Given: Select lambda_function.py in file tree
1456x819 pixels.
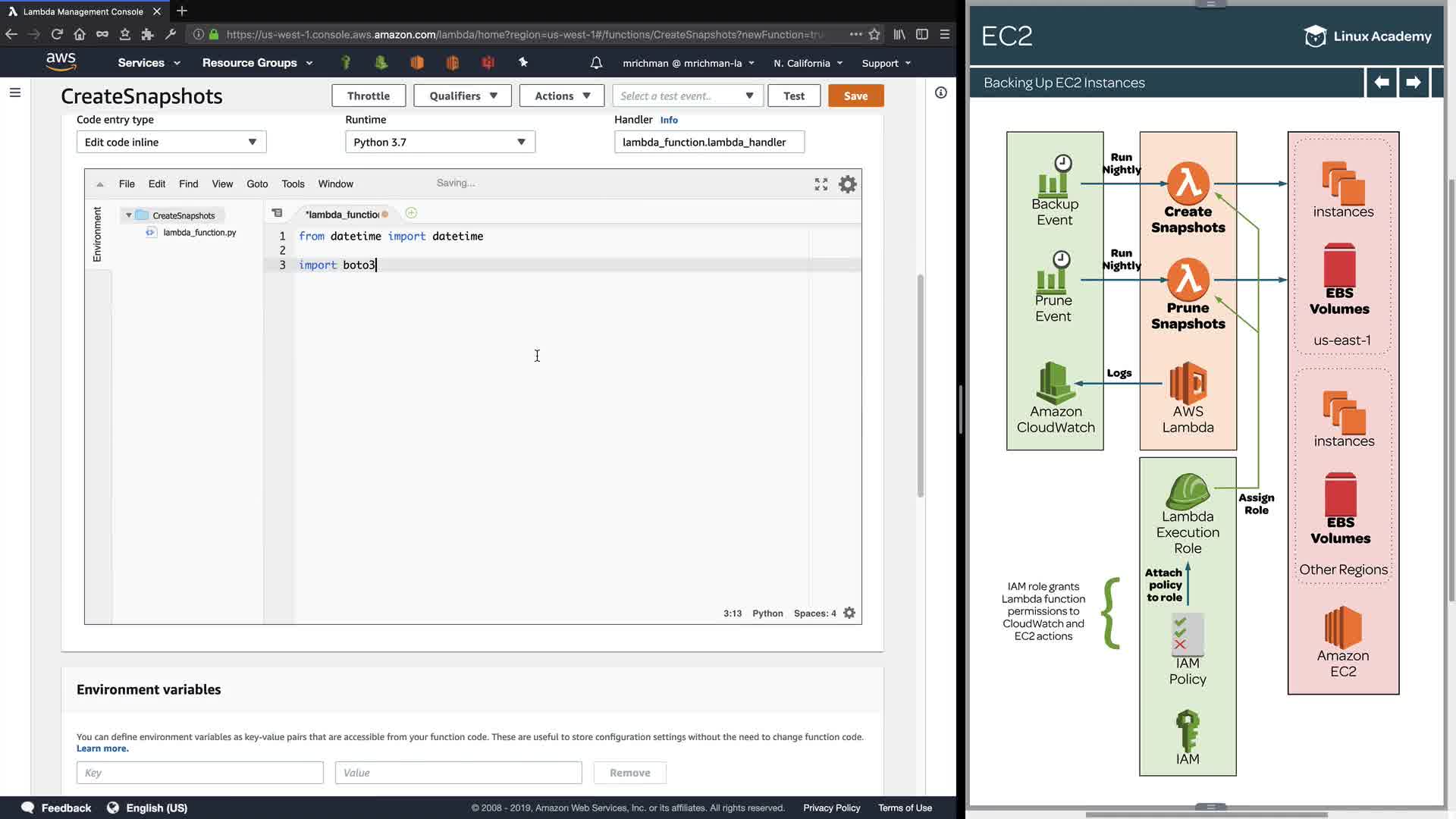Looking at the screenshot, I should 199,233.
